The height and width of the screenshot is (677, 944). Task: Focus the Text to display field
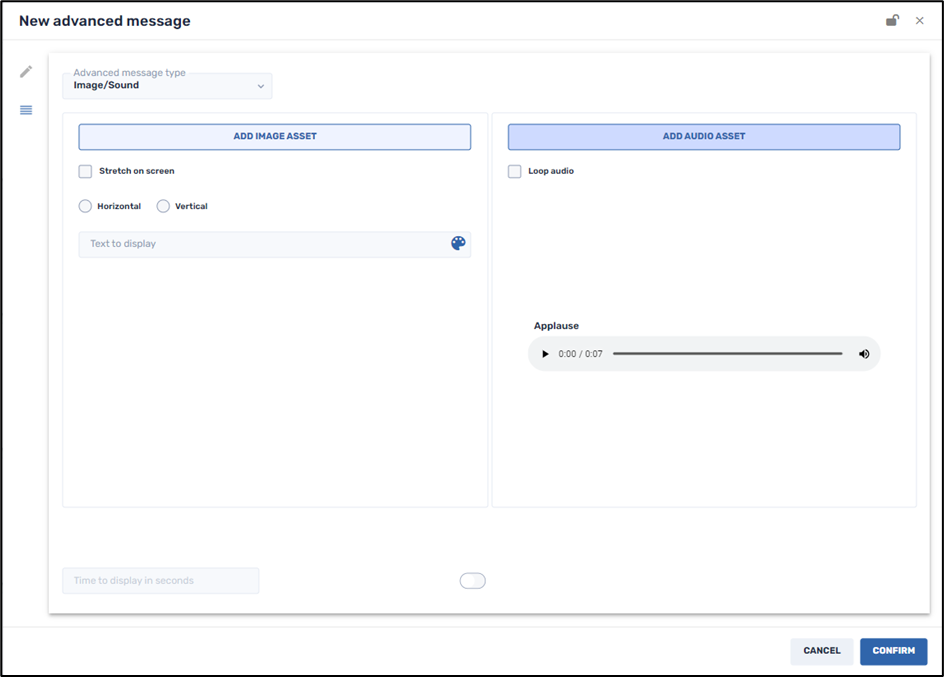click(x=250, y=242)
